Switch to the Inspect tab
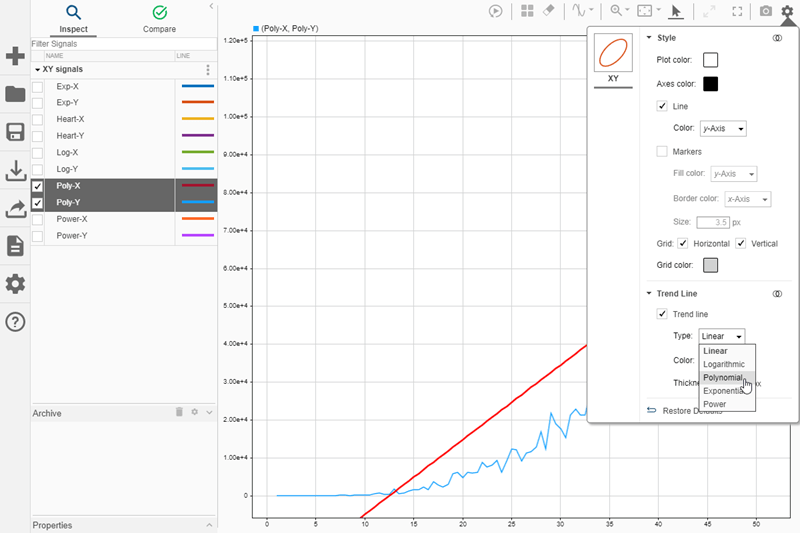The width and height of the screenshot is (800, 533). coord(73,19)
